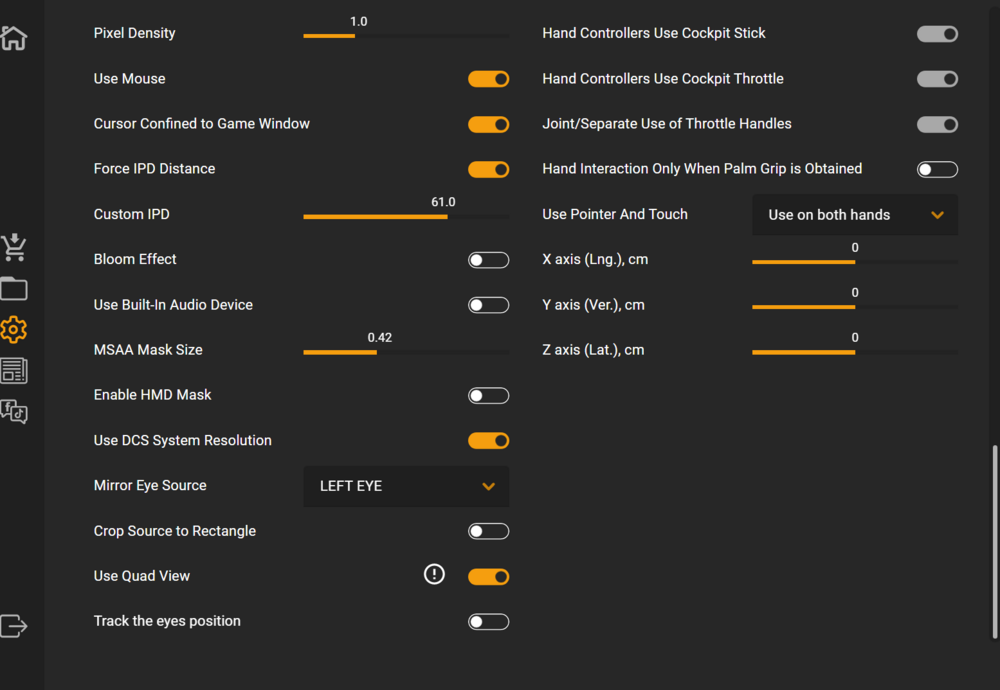The width and height of the screenshot is (1000, 690).
Task: Click the Use Quad View warning icon
Action: pyautogui.click(x=434, y=574)
